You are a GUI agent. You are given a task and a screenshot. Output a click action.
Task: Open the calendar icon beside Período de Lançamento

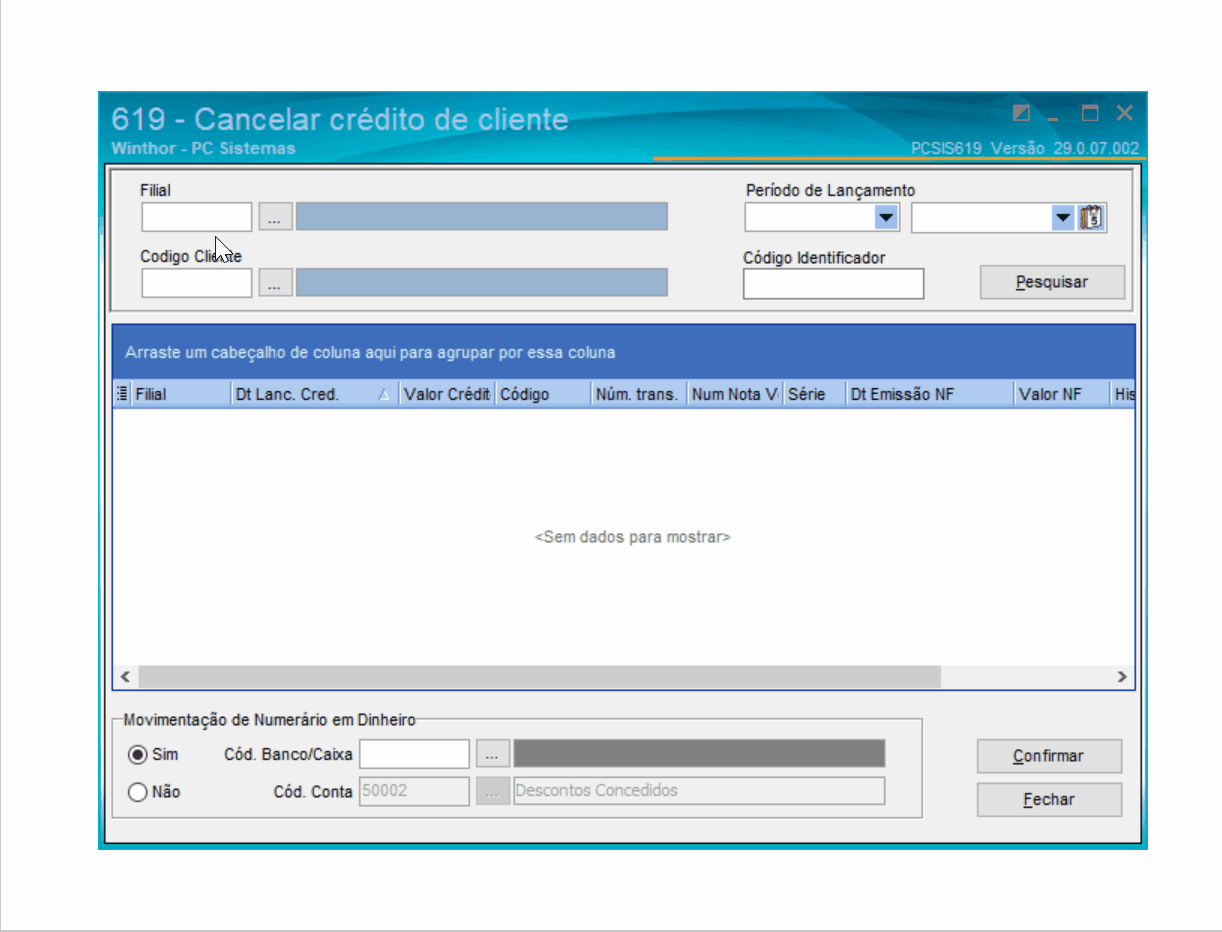(1092, 217)
